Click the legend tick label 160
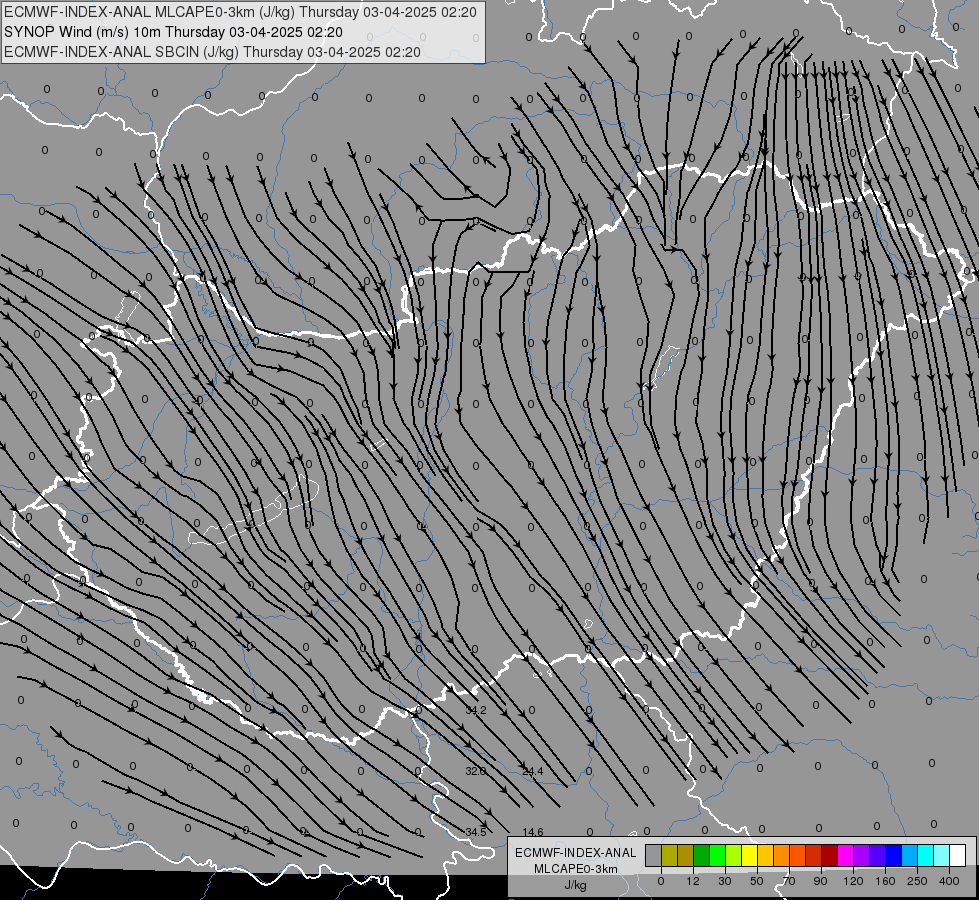 (885, 881)
